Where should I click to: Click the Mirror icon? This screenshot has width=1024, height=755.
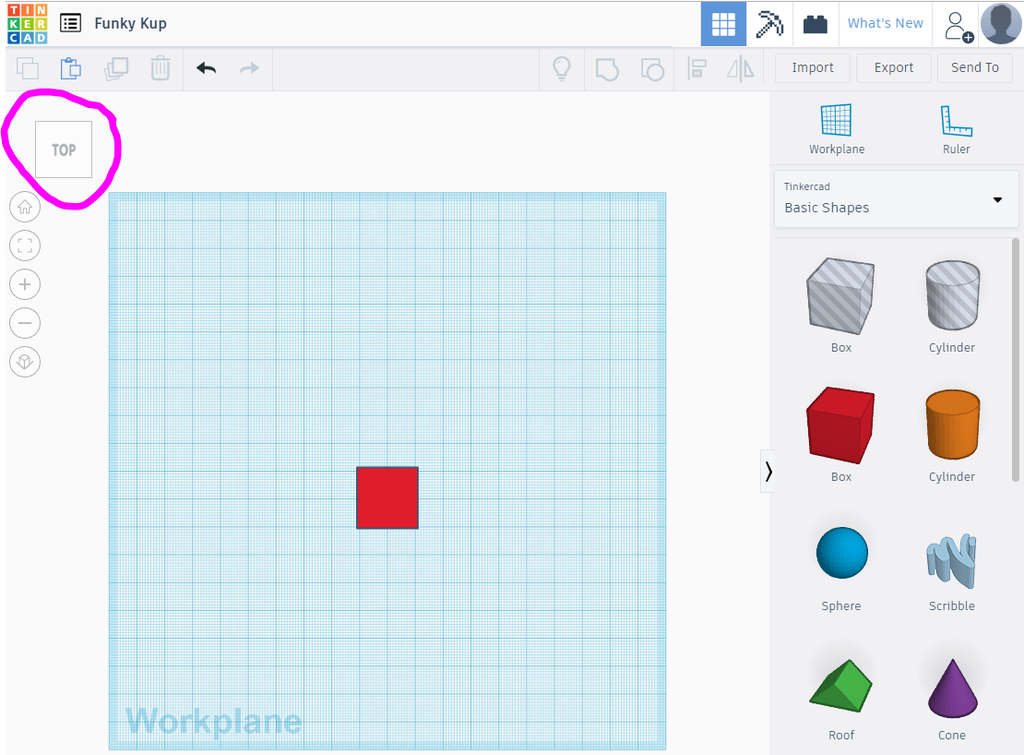741,68
